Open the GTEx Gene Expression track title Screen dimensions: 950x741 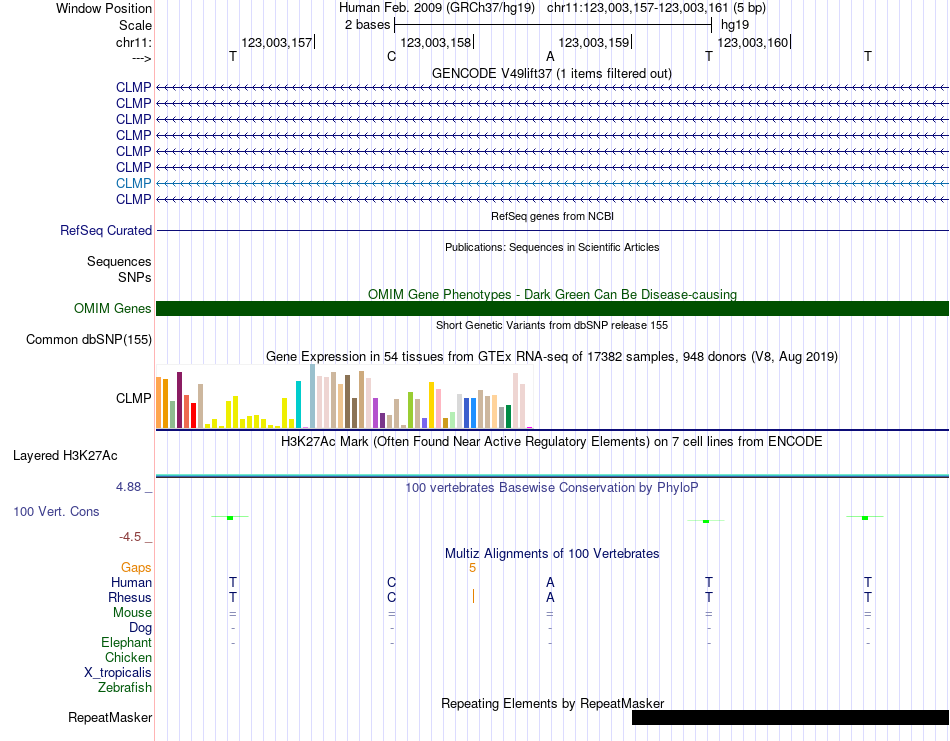coord(552,356)
